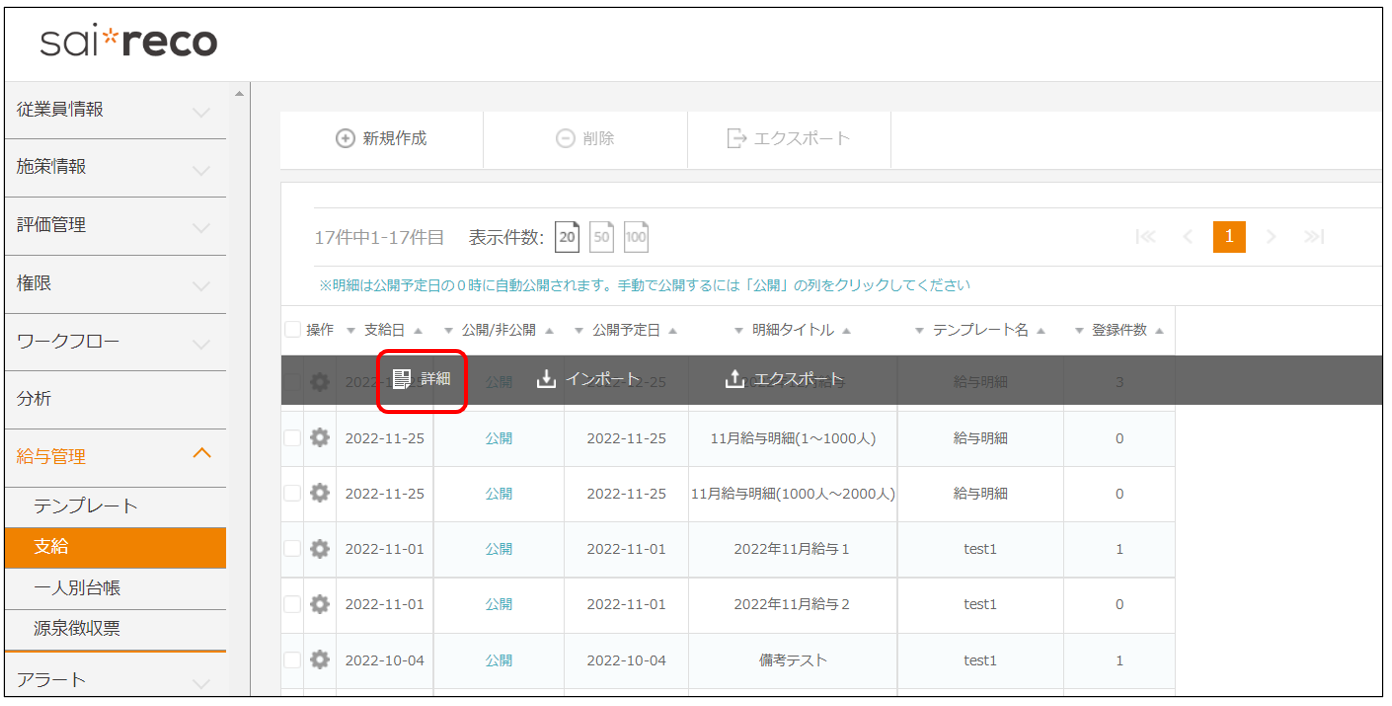Screen dimensions: 1392x706
Task: Click the 詳細 icon in the dark popup bar
Action: click(x=402, y=379)
